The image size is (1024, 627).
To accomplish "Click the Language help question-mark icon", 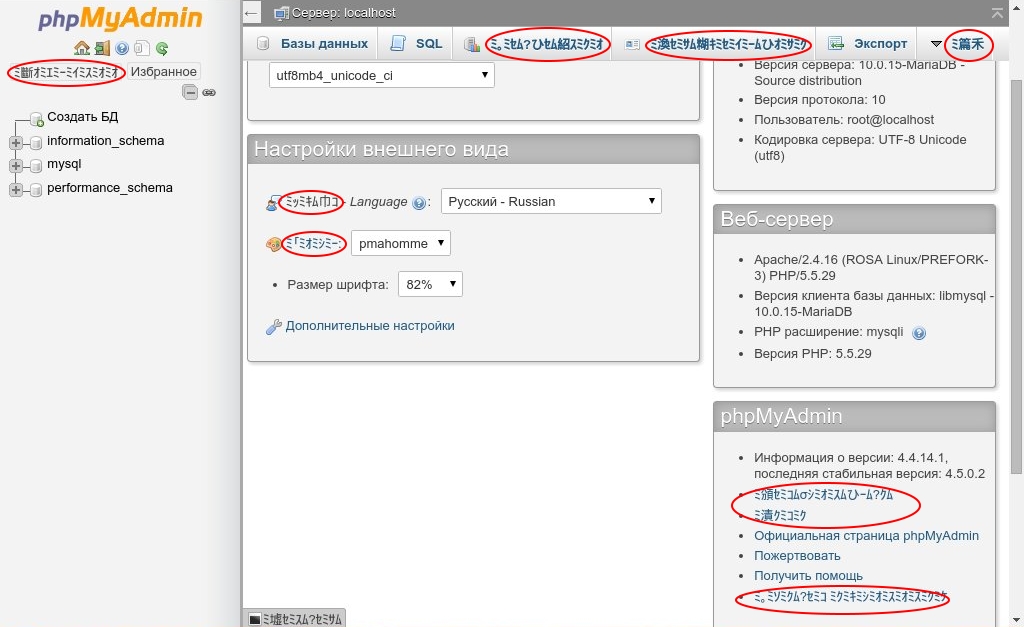I will (x=419, y=202).
